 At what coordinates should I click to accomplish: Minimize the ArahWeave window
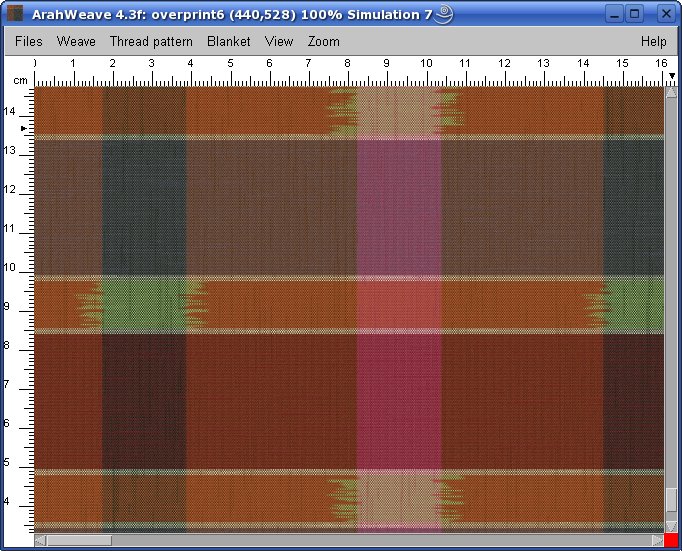(615, 14)
